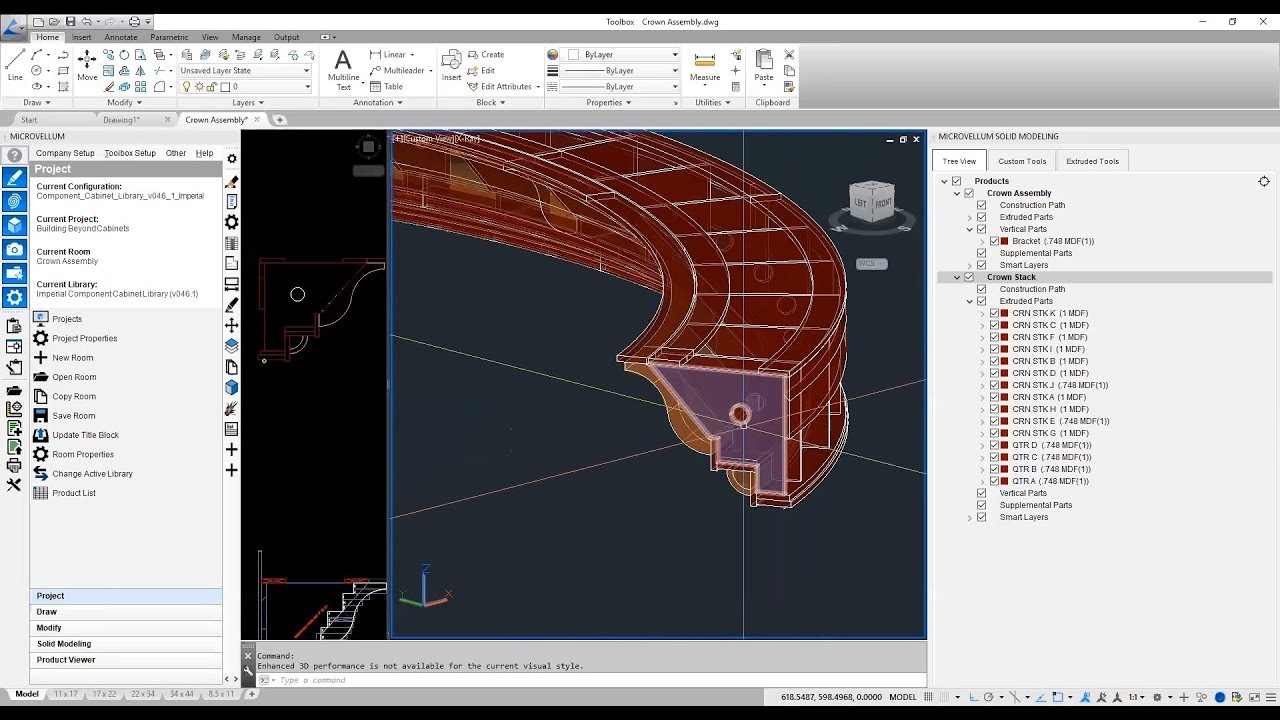1280x720 pixels.
Task: Collapse the Crown Assembly tree node
Action: coord(957,193)
